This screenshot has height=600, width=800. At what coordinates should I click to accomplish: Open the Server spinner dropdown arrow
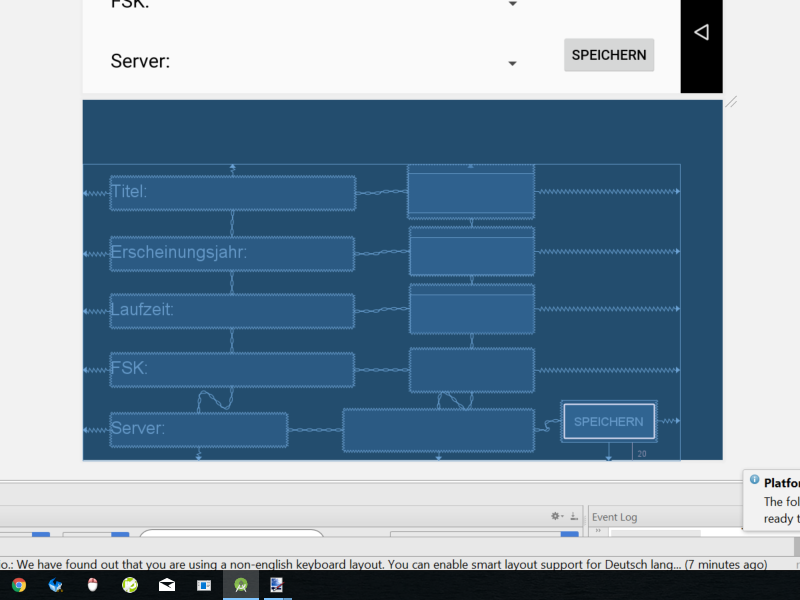tap(512, 63)
